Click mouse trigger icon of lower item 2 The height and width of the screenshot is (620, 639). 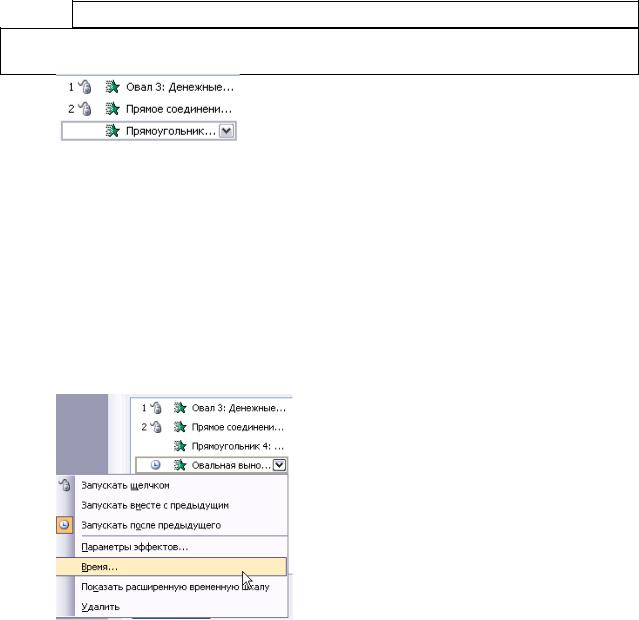click(x=156, y=427)
